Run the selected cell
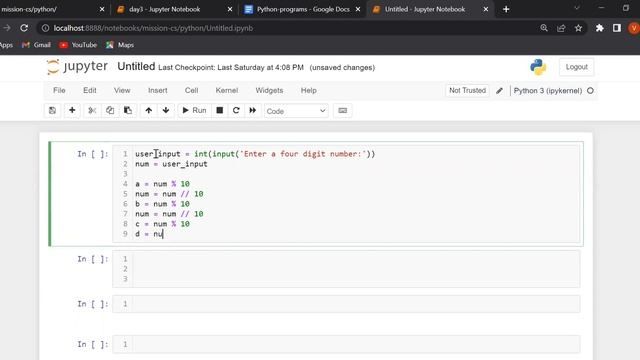The width and height of the screenshot is (640, 360). coord(194,110)
